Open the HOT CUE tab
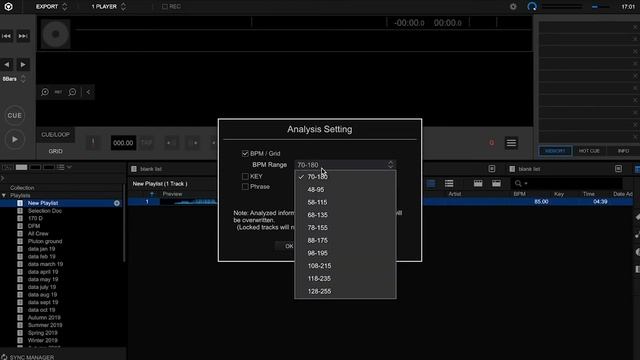The width and height of the screenshot is (640, 360). click(589, 151)
